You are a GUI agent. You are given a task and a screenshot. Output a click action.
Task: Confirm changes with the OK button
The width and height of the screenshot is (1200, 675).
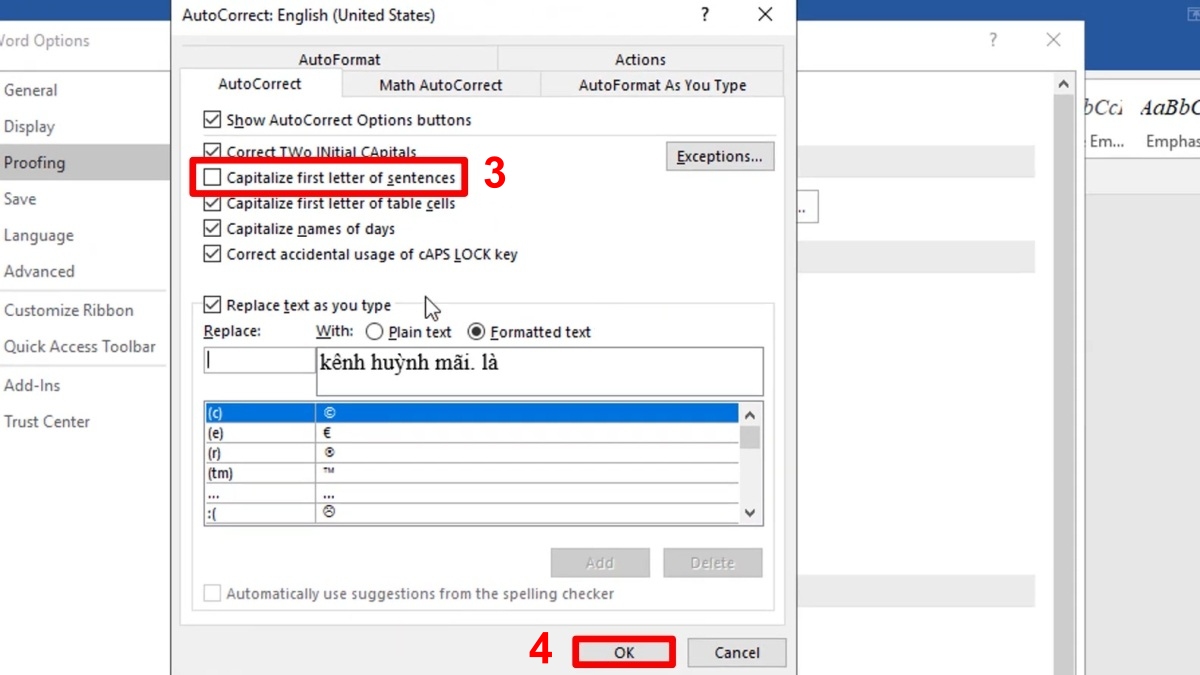623,651
